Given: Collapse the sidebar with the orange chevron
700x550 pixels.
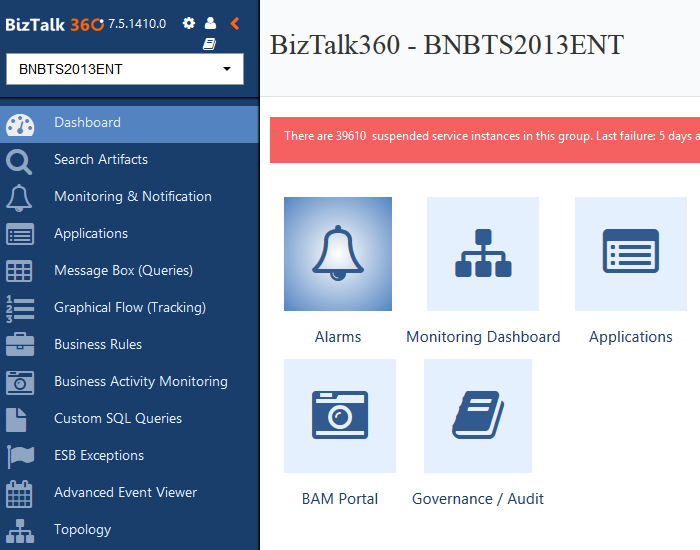Looking at the screenshot, I should tap(235, 23).
